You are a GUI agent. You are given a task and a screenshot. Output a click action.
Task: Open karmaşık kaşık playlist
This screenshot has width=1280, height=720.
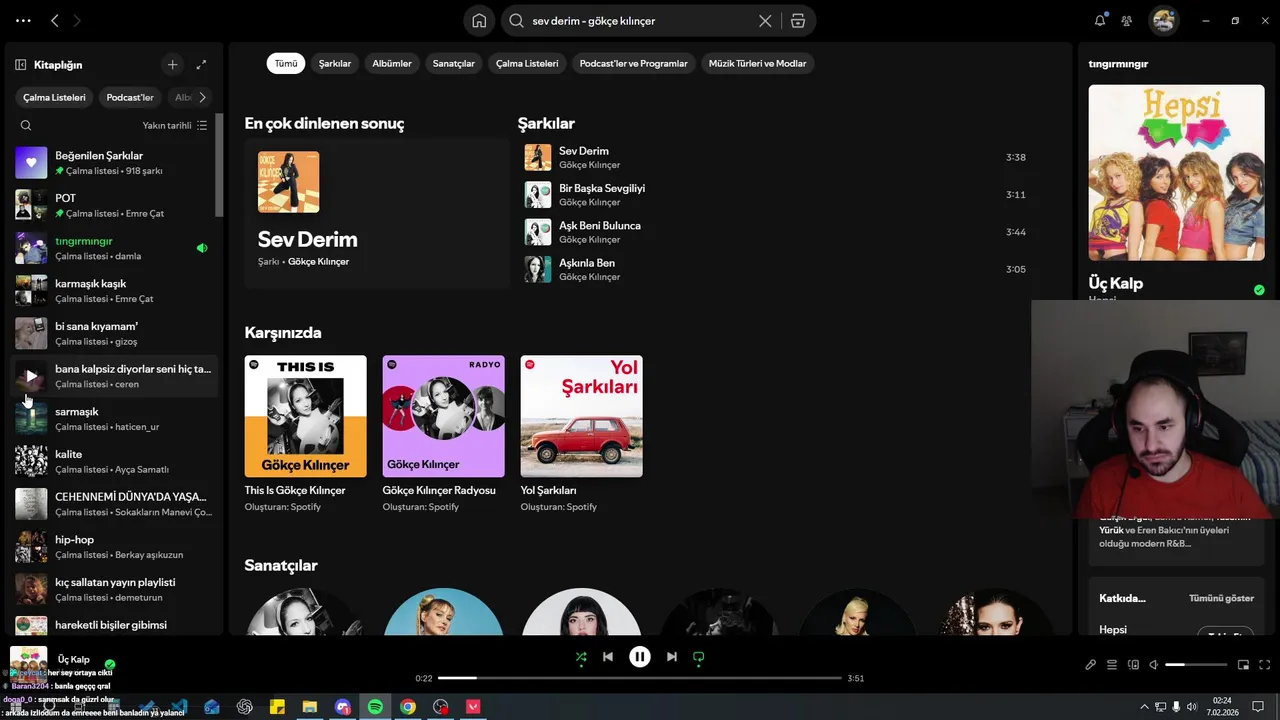tap(114, 291)
